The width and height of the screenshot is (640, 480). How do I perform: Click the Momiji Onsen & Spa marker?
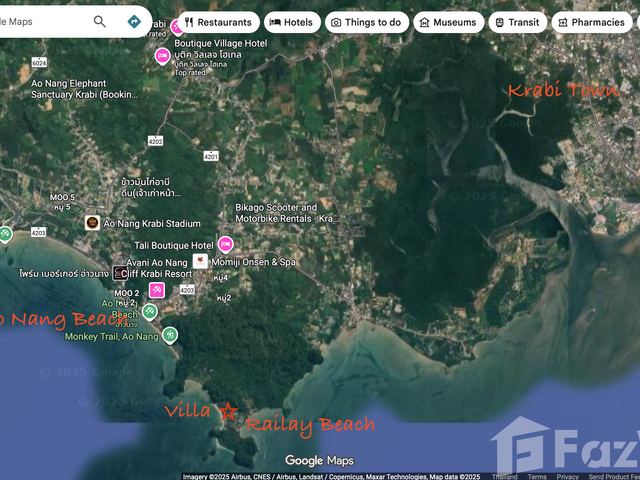(200, 261)
